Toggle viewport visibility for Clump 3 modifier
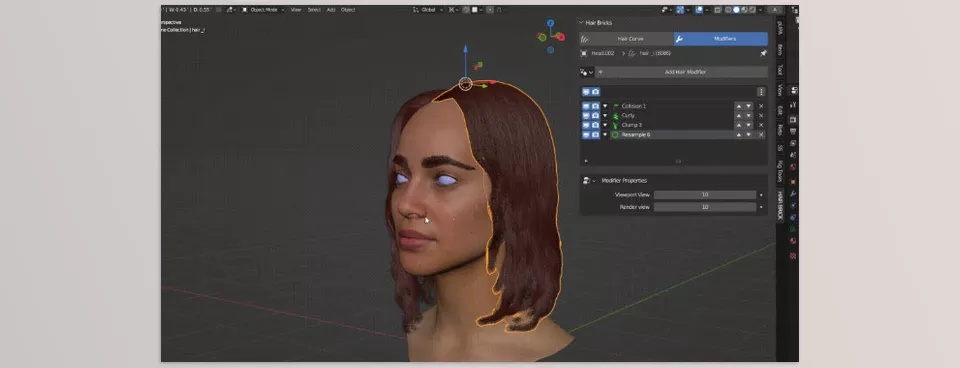This screenshot has height=368, width=960. 586,125
